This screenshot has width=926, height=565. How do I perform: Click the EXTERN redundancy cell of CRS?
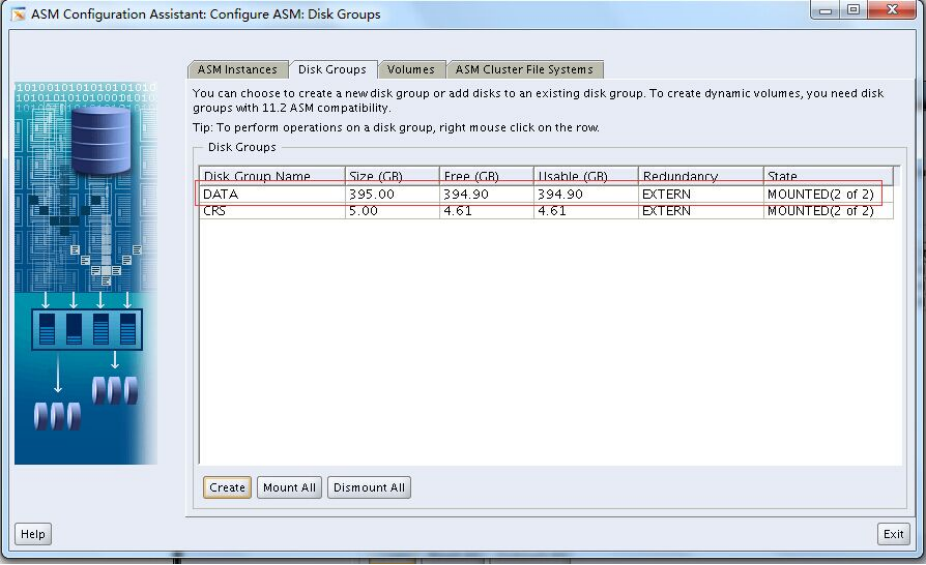[700, 211]
